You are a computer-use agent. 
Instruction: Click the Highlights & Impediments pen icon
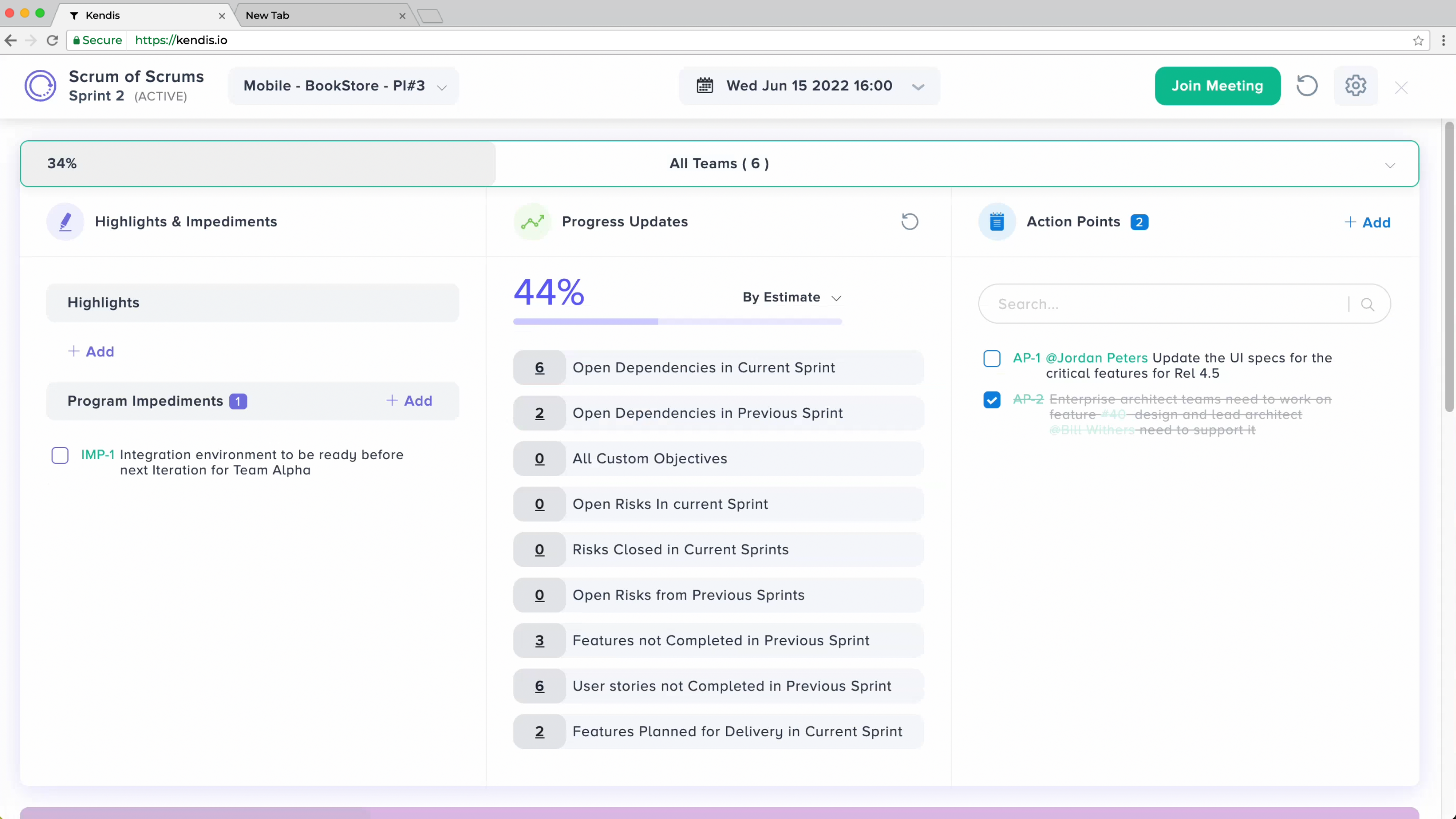click(66, 221)
